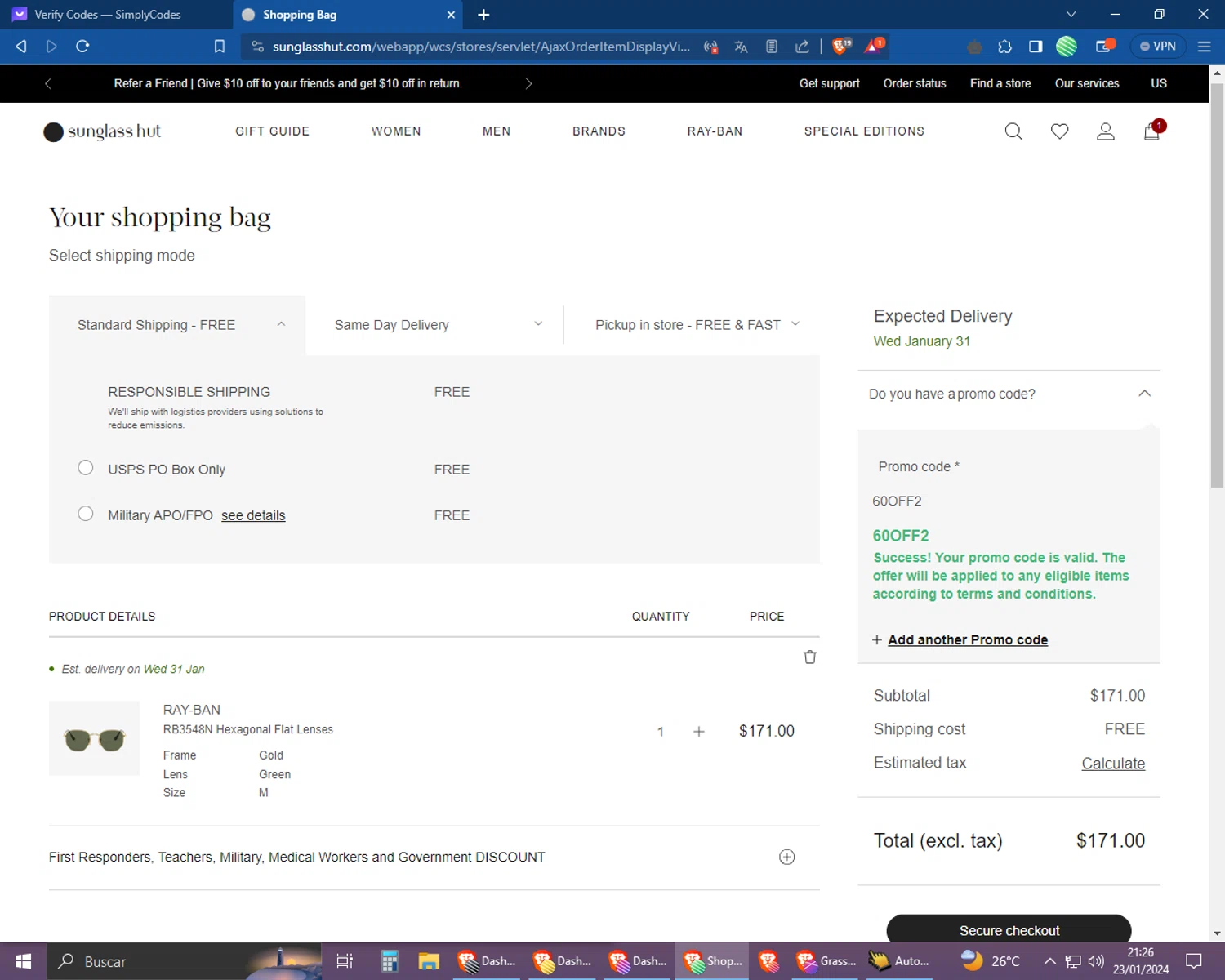The height and width of the screenshot is (980, 1225).
Task: Click Order status link
Action: [x=915, y=83]
